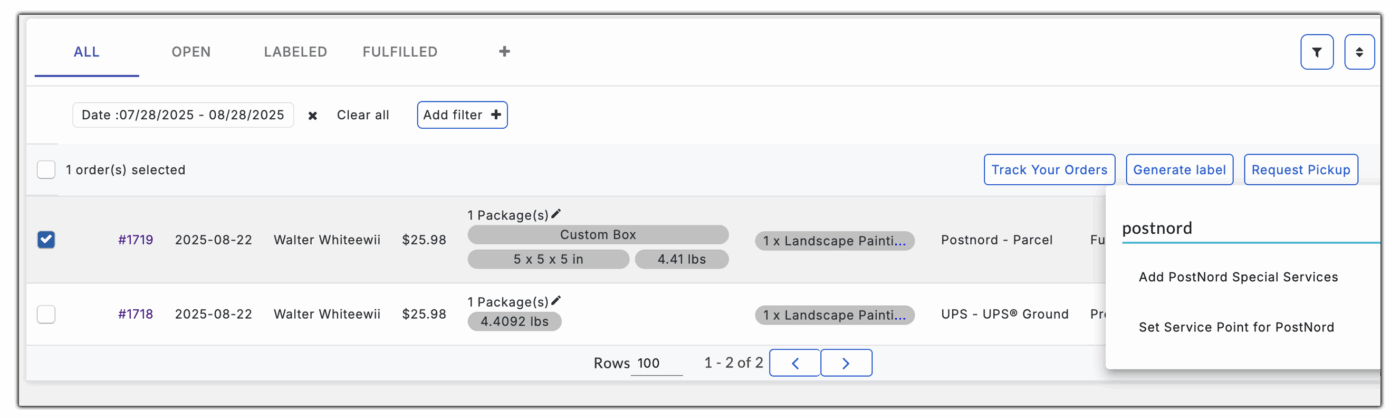The image size is (1400, 418).
Task: Toggle the select all orders checkbox
Action: pos(46,170)
